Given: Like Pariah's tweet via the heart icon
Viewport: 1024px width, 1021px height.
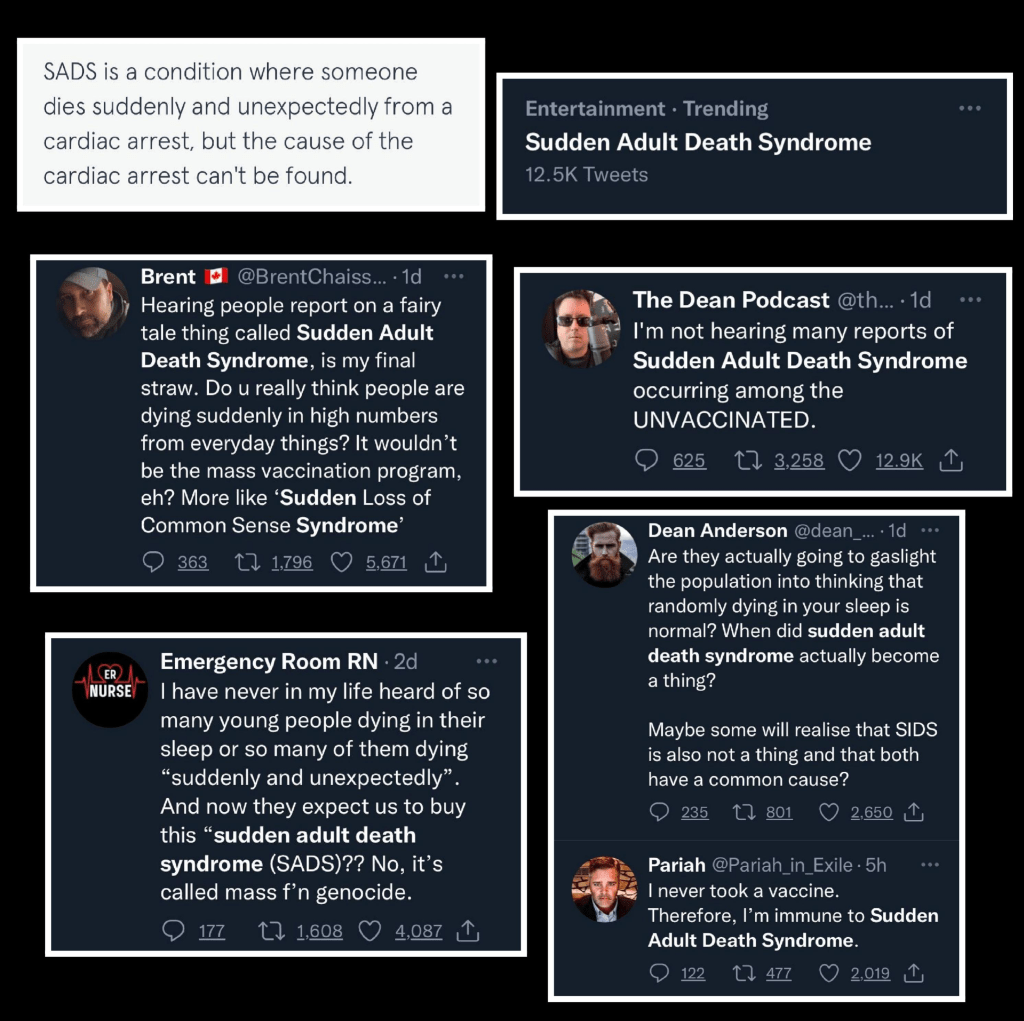Looking at the screenshot, I should 829,973.
